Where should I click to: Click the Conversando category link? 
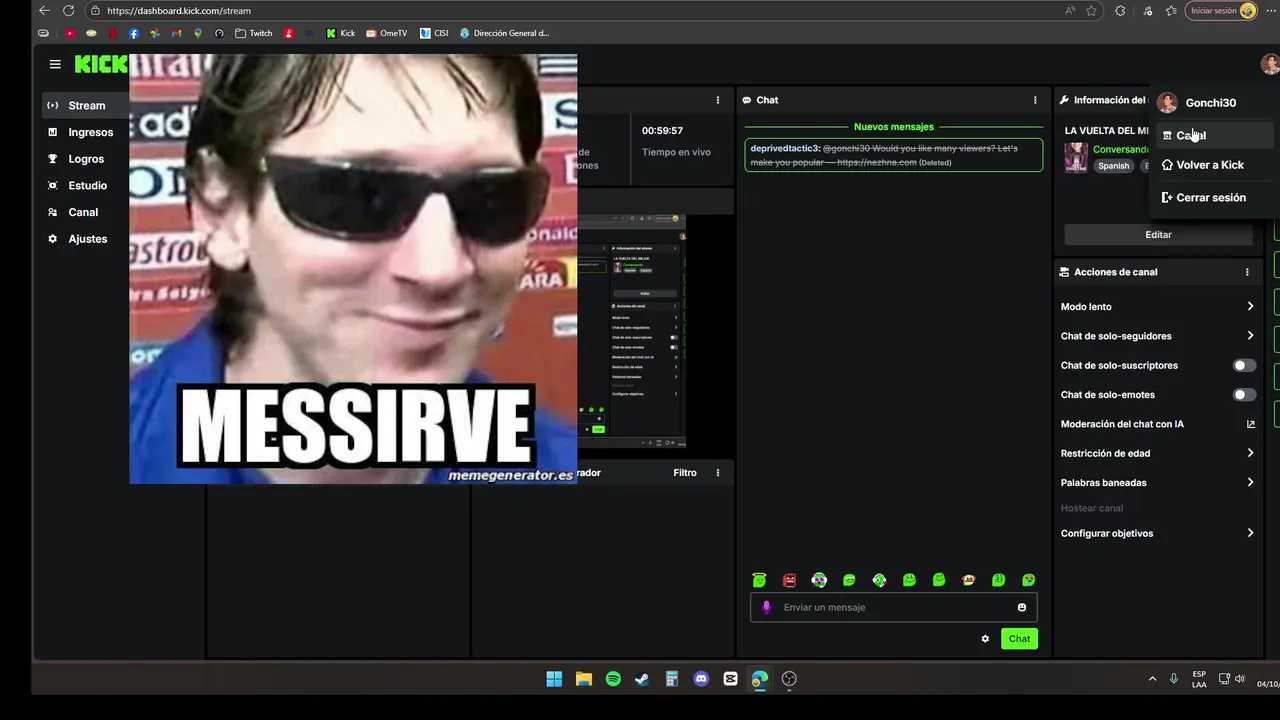point(1121,149)
